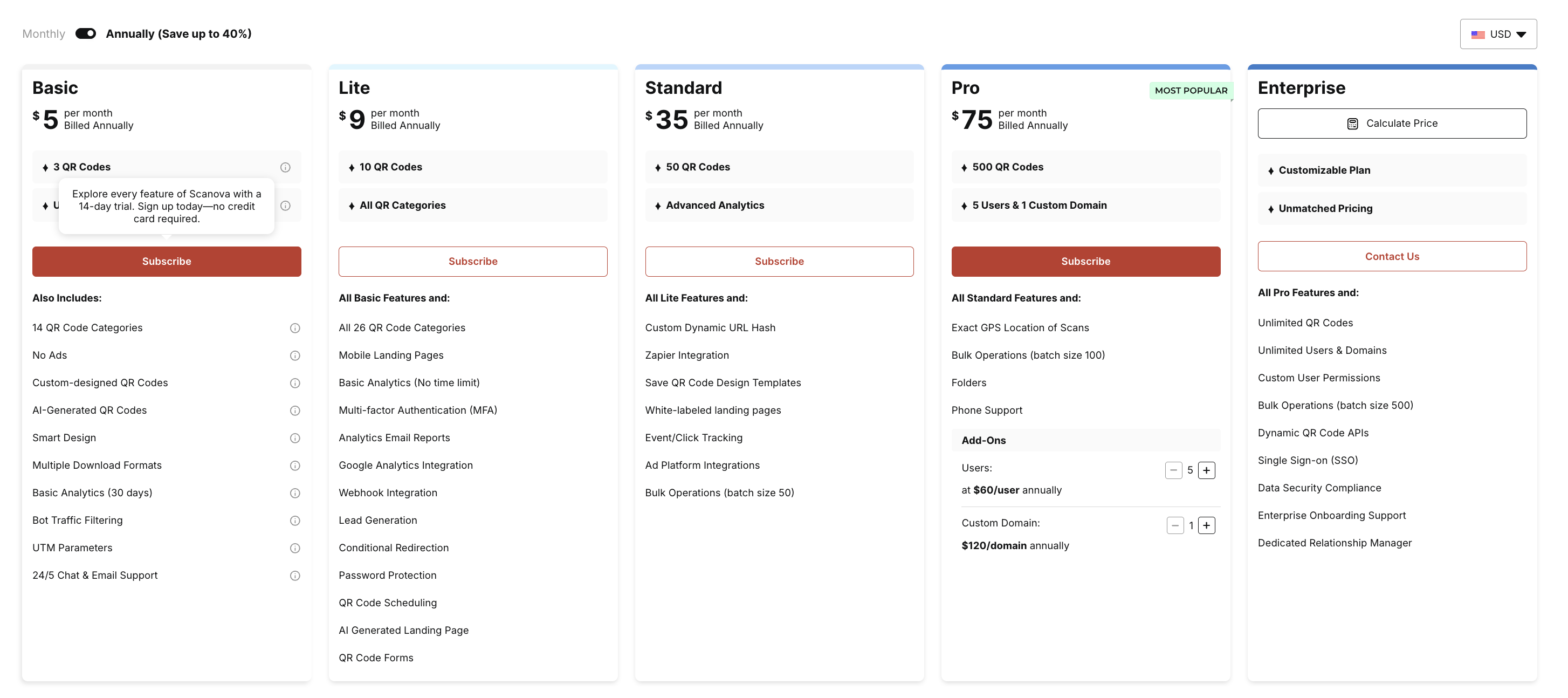
Task: Subscribe to the Pro plan
Action: point(1086,261)
